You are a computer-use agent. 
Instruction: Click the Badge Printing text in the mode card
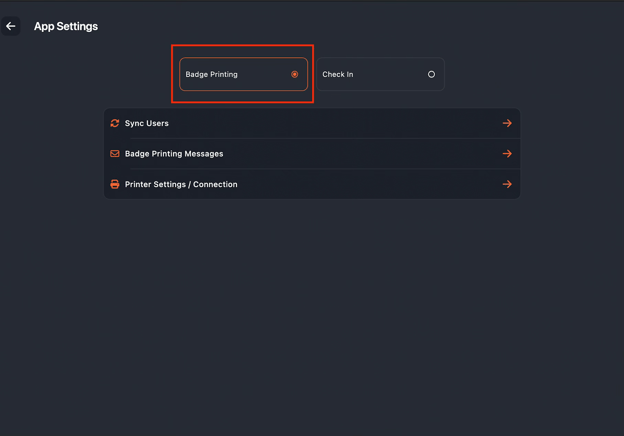click(212, 74)
